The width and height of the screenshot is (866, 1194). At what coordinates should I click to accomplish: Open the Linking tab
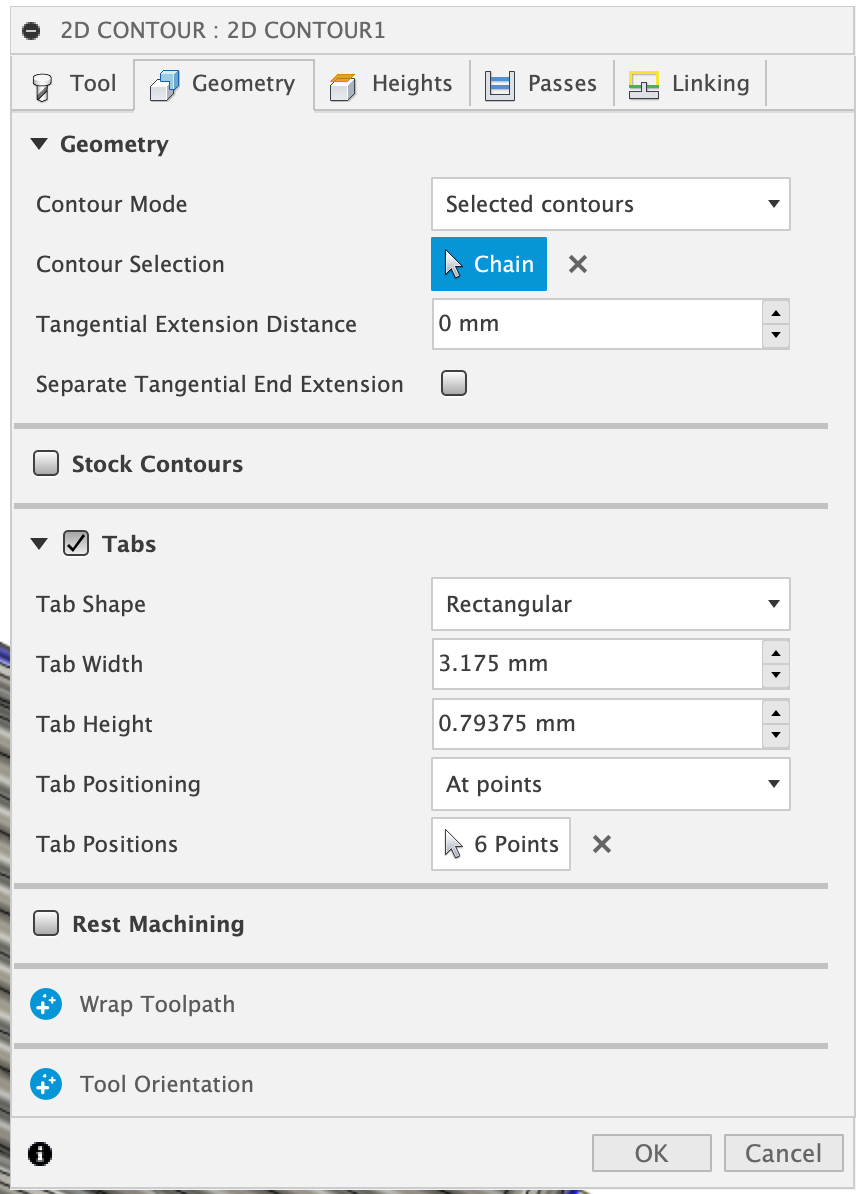690,84
